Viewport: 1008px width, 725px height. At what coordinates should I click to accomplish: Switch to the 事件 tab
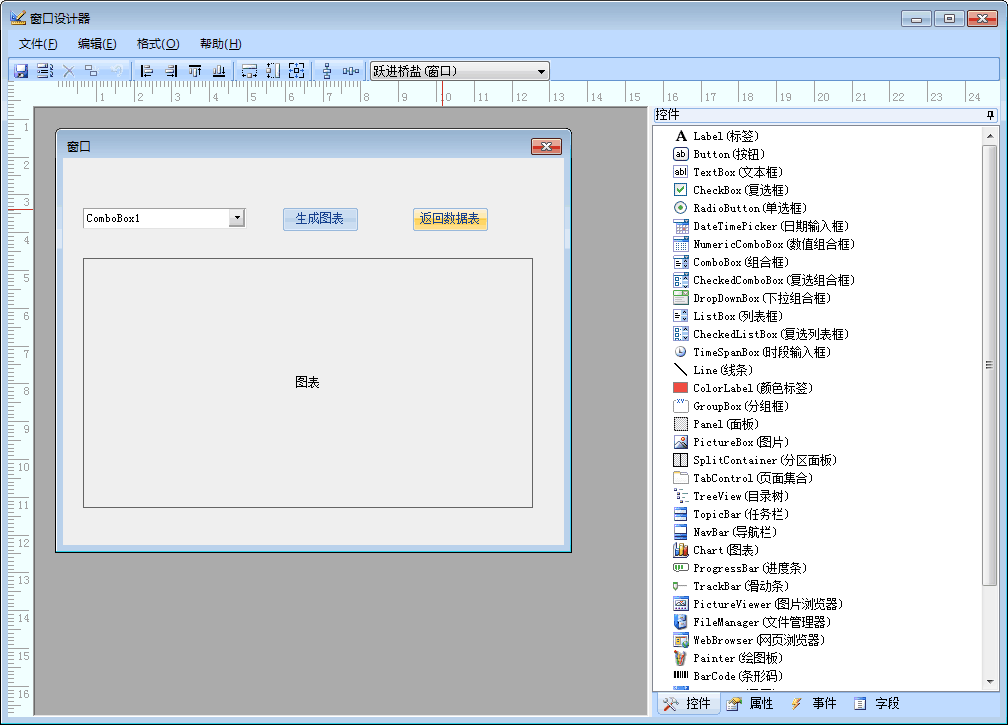[813, 704]
